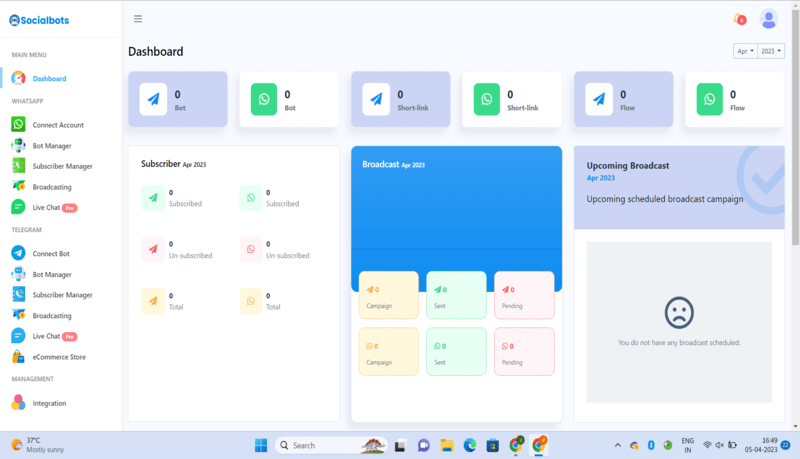Click the Integration colored circles icon
The width and height of the screenshot is (800, 459).
point(18,402)
